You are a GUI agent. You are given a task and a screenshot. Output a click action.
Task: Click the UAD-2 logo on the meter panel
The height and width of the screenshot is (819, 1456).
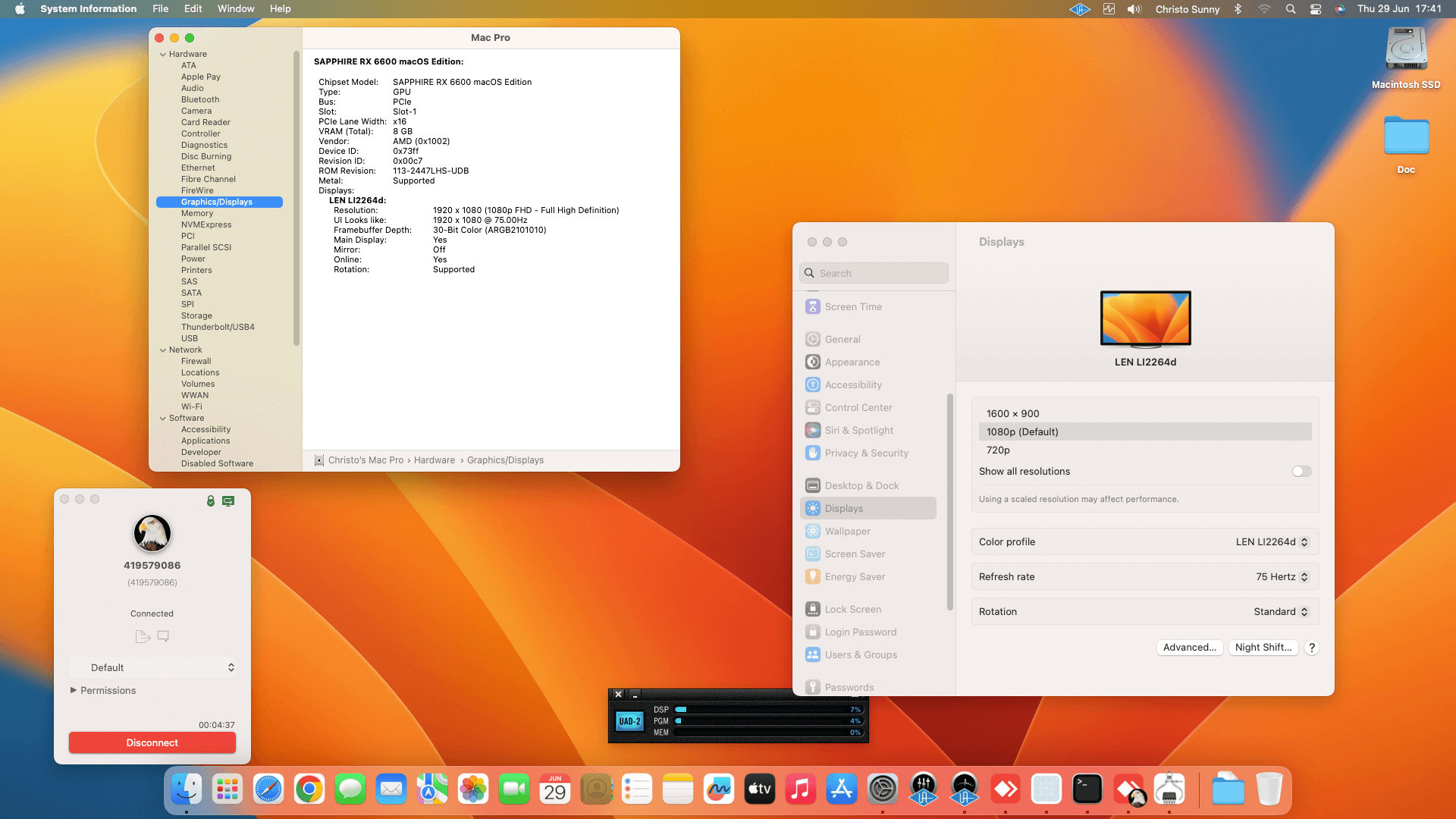[629, 720]
